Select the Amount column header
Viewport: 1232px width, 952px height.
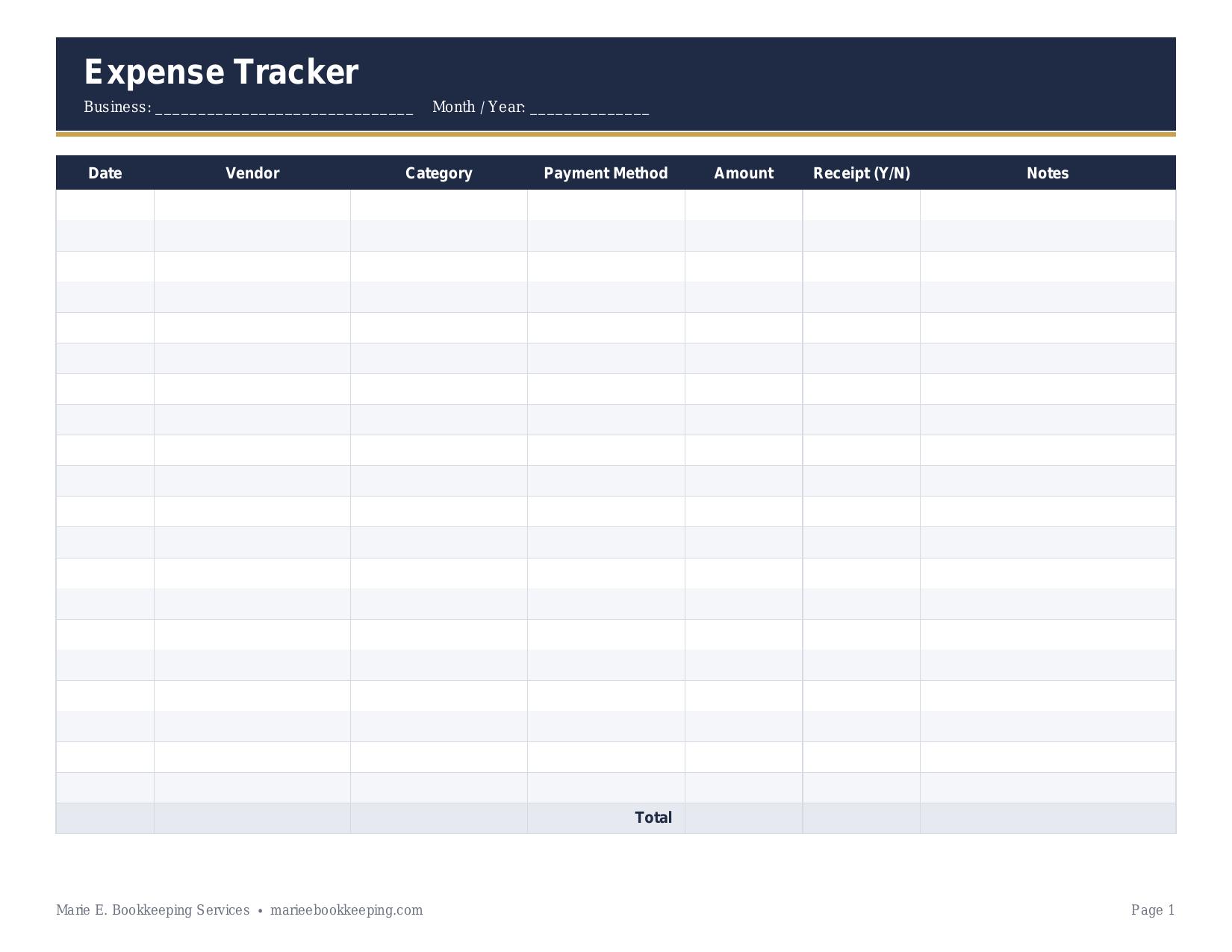pos(744,173)
